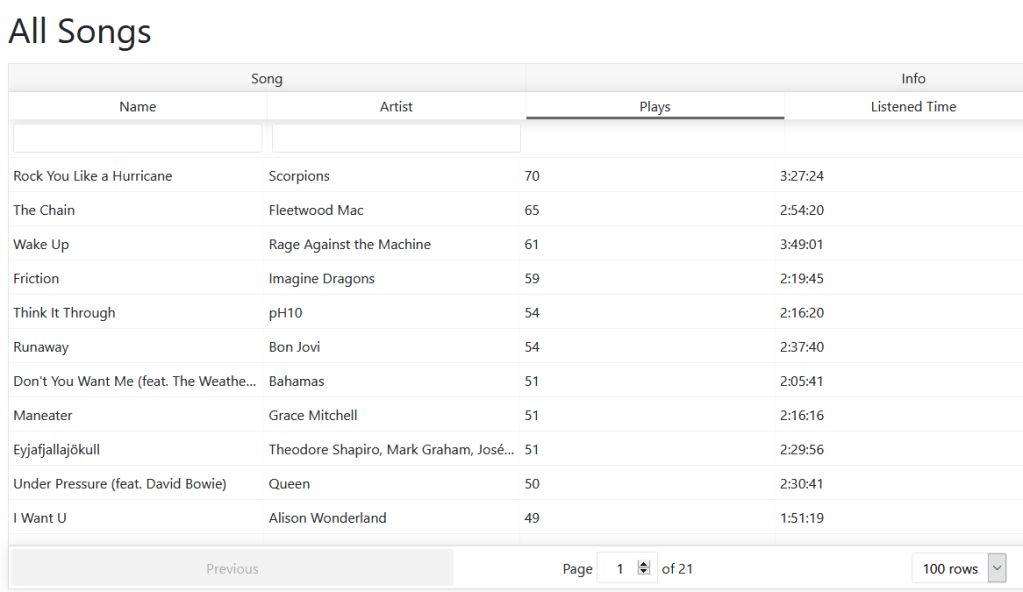The image size is (1023, 592).
Task: Select Under Pressure (feat. David Bowie) row
Action: point(120,484)
